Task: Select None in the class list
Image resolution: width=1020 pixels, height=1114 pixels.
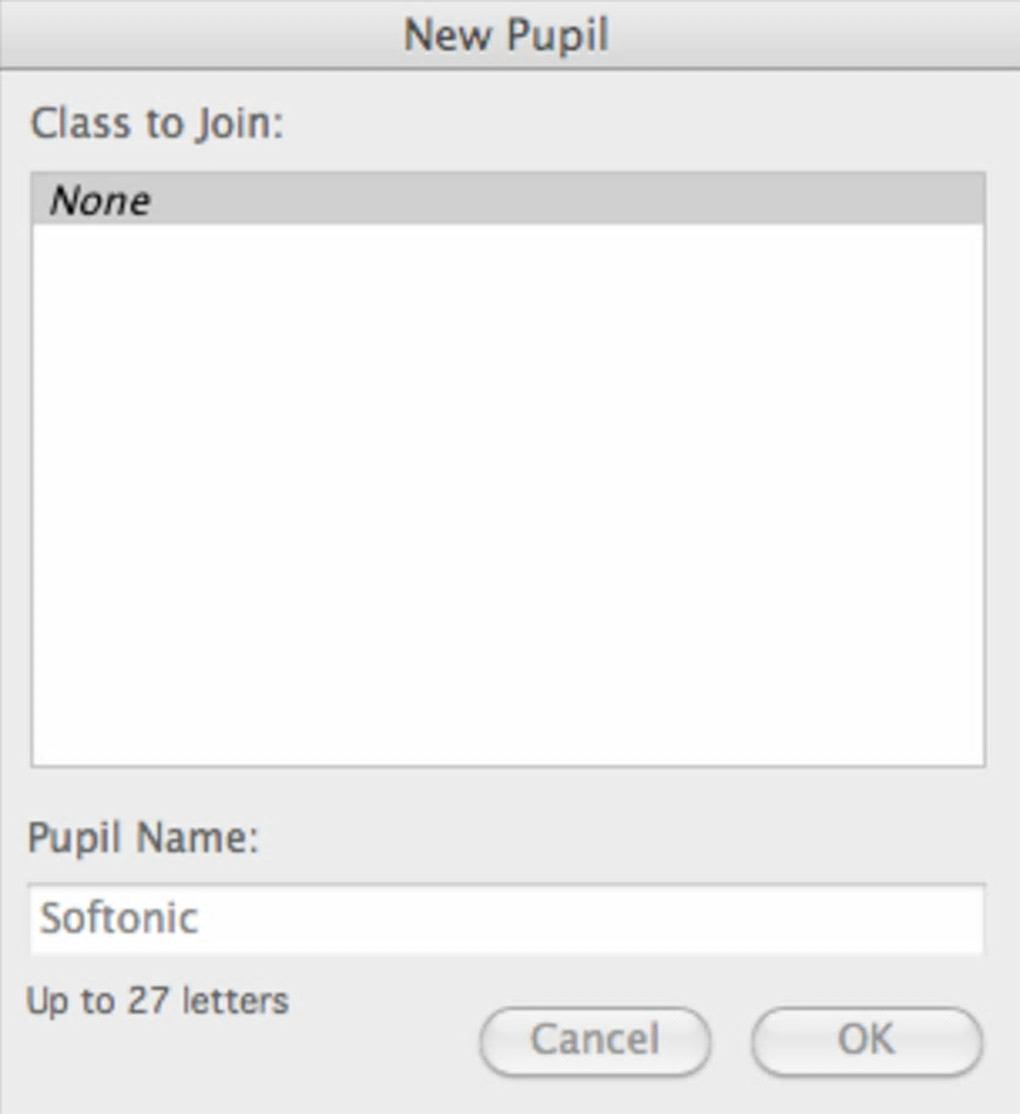Action: 100,200
